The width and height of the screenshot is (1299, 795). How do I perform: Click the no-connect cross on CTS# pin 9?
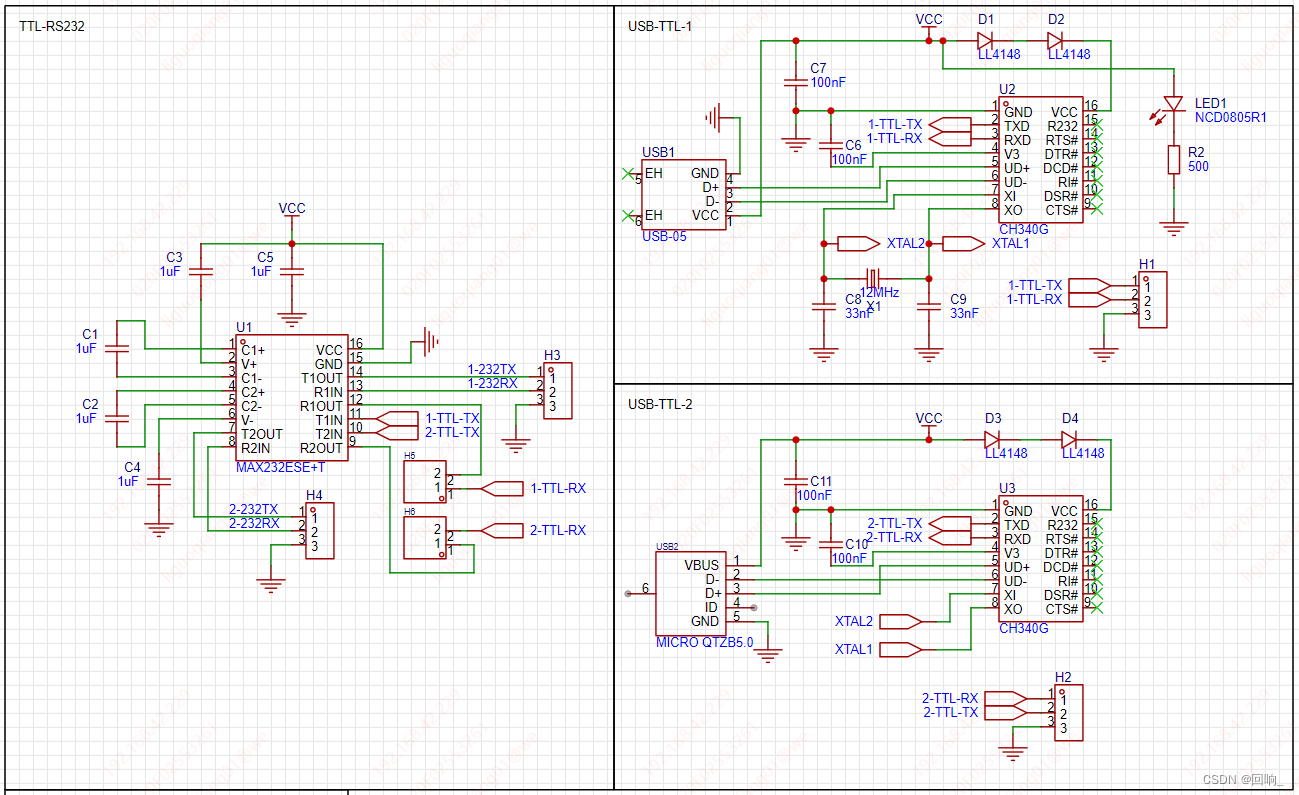point(1096,208)
